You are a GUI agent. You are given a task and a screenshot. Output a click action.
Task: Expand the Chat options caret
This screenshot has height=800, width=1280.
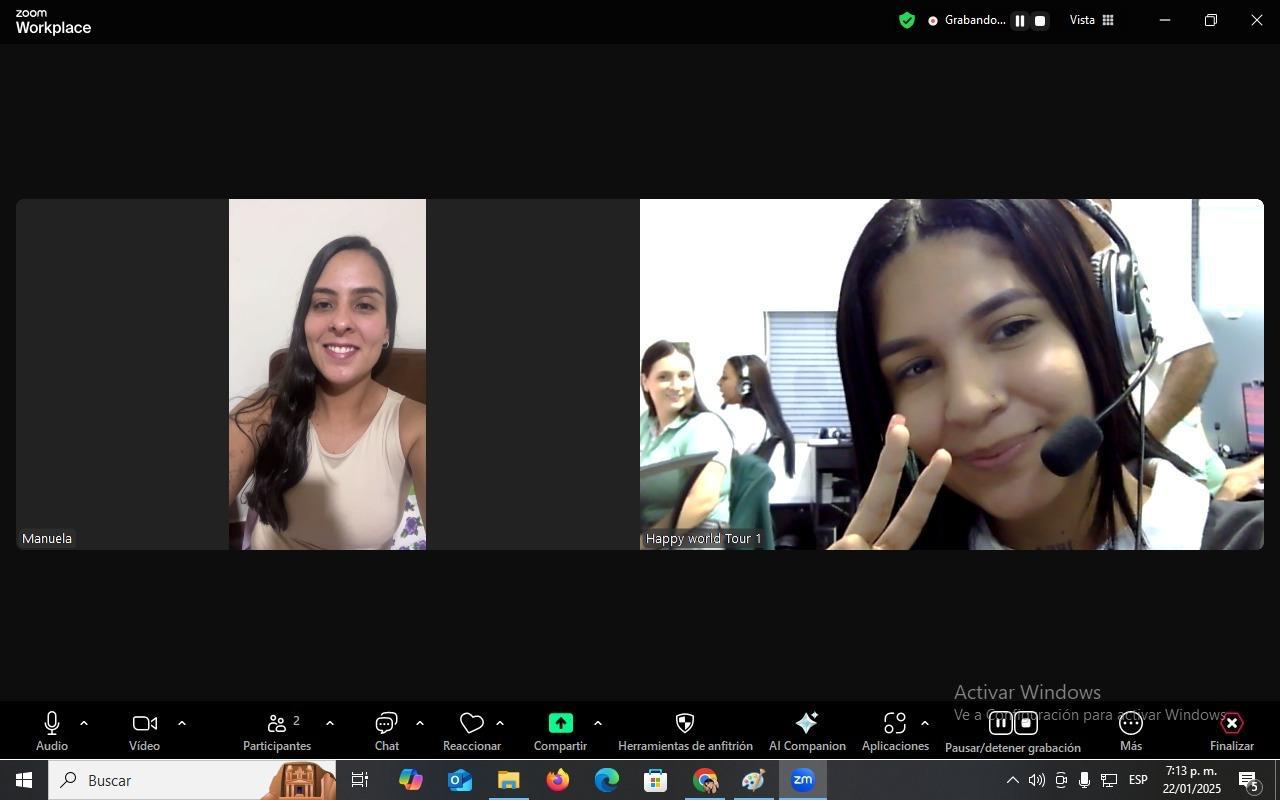(x=420, y=723)
